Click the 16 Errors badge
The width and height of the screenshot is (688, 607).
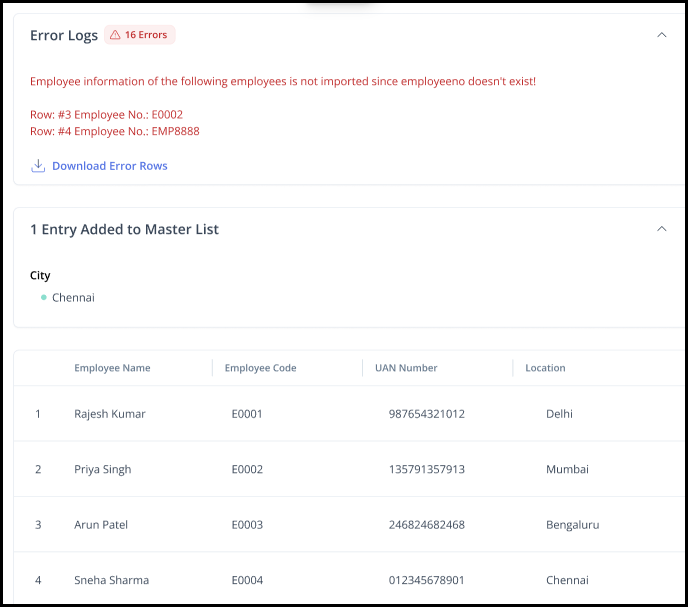[140, 35]
